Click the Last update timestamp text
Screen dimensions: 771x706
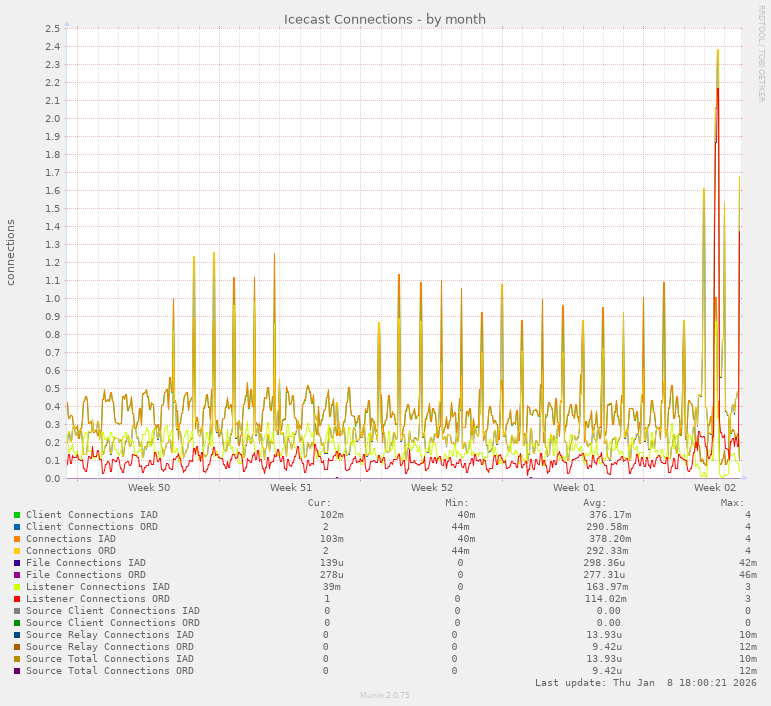[x=645, y=683]
